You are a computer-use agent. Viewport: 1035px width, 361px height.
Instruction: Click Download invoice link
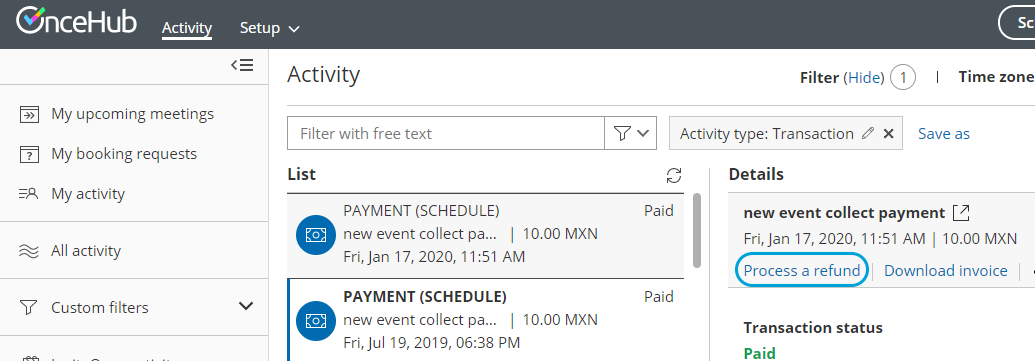click(945, 271)
